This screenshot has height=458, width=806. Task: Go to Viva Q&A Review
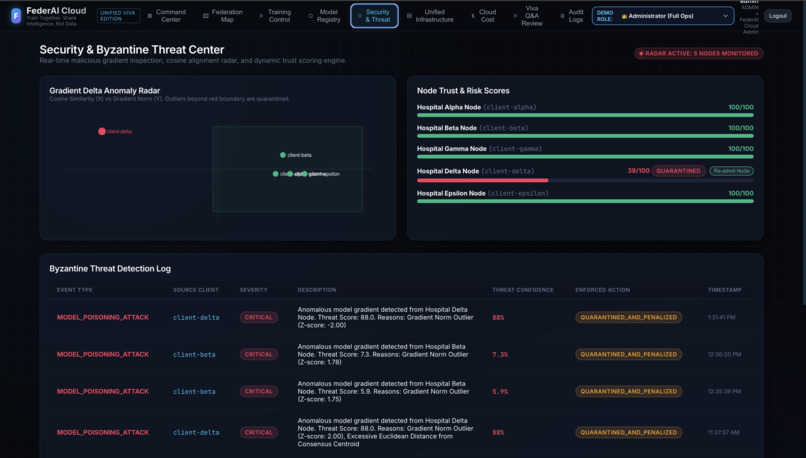[528, 16]
